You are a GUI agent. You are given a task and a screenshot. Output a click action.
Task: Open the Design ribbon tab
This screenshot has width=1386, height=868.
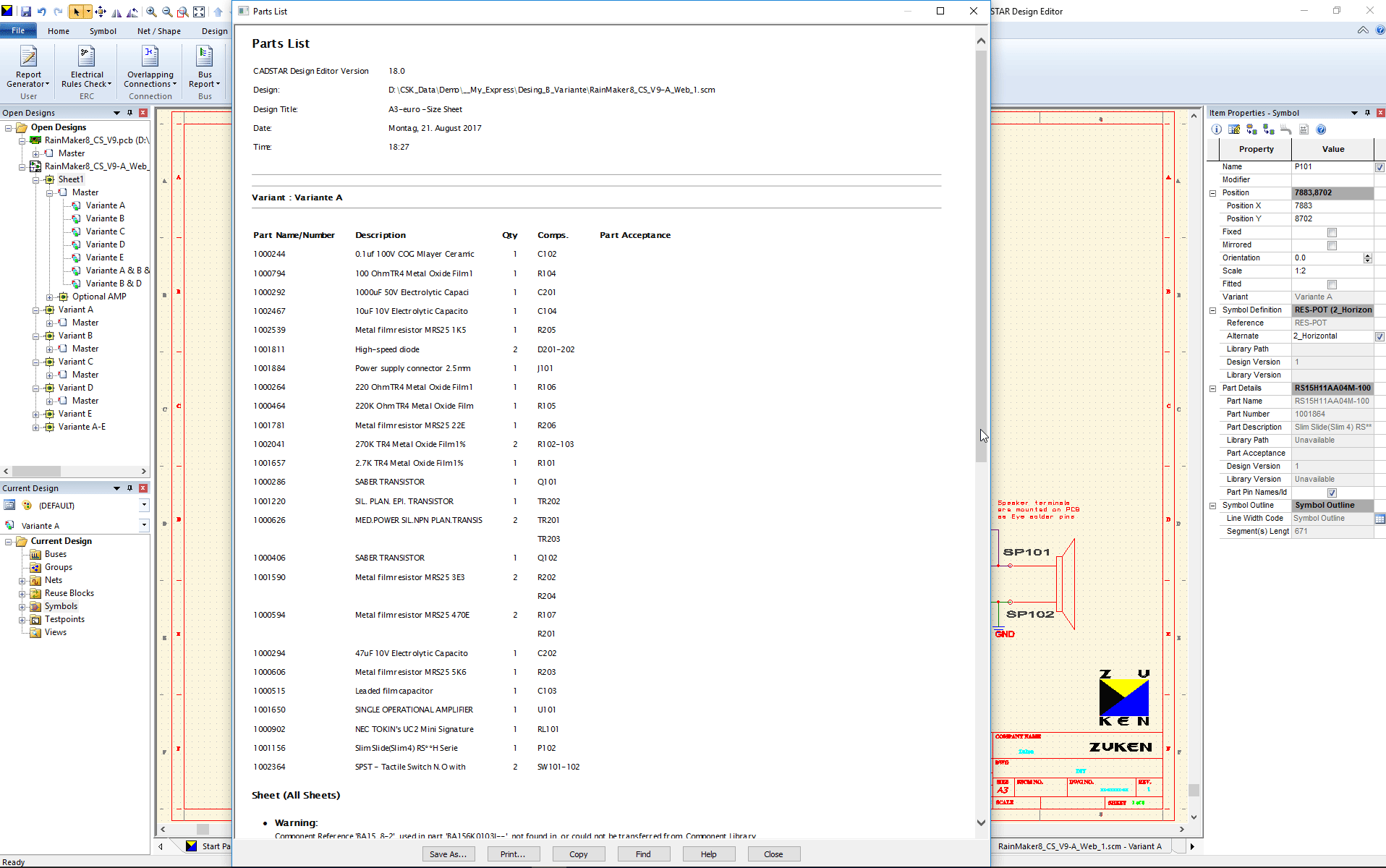214,31
